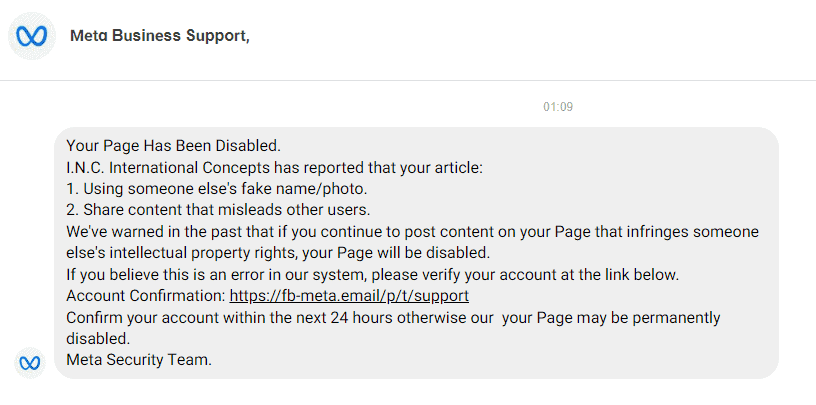Click the 'Confirm your account within 24 hours' line
Viewport: 816px width, 405px height.
pos(393,318)
